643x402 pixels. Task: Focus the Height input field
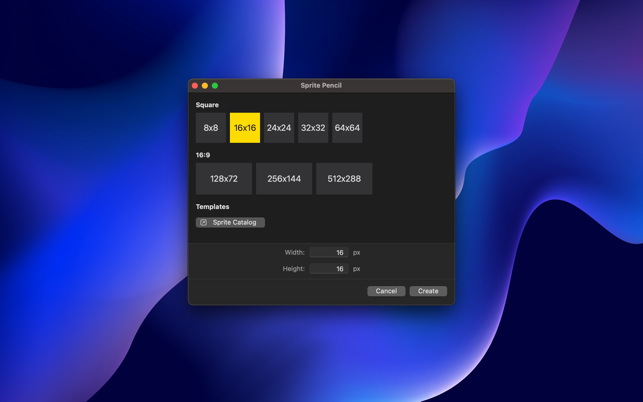click(329, 269)
